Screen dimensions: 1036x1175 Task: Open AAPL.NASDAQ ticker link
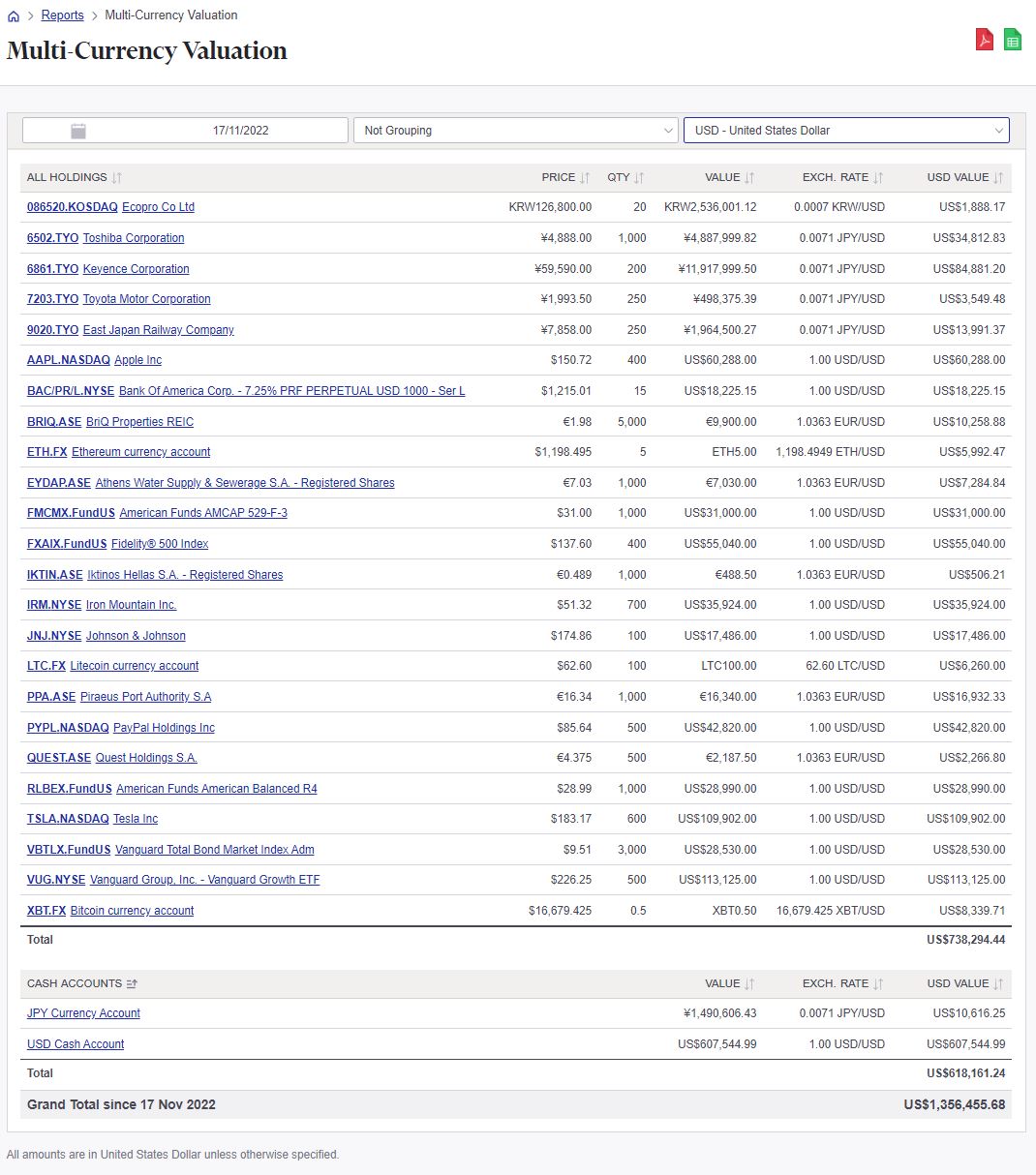point(69,360)
